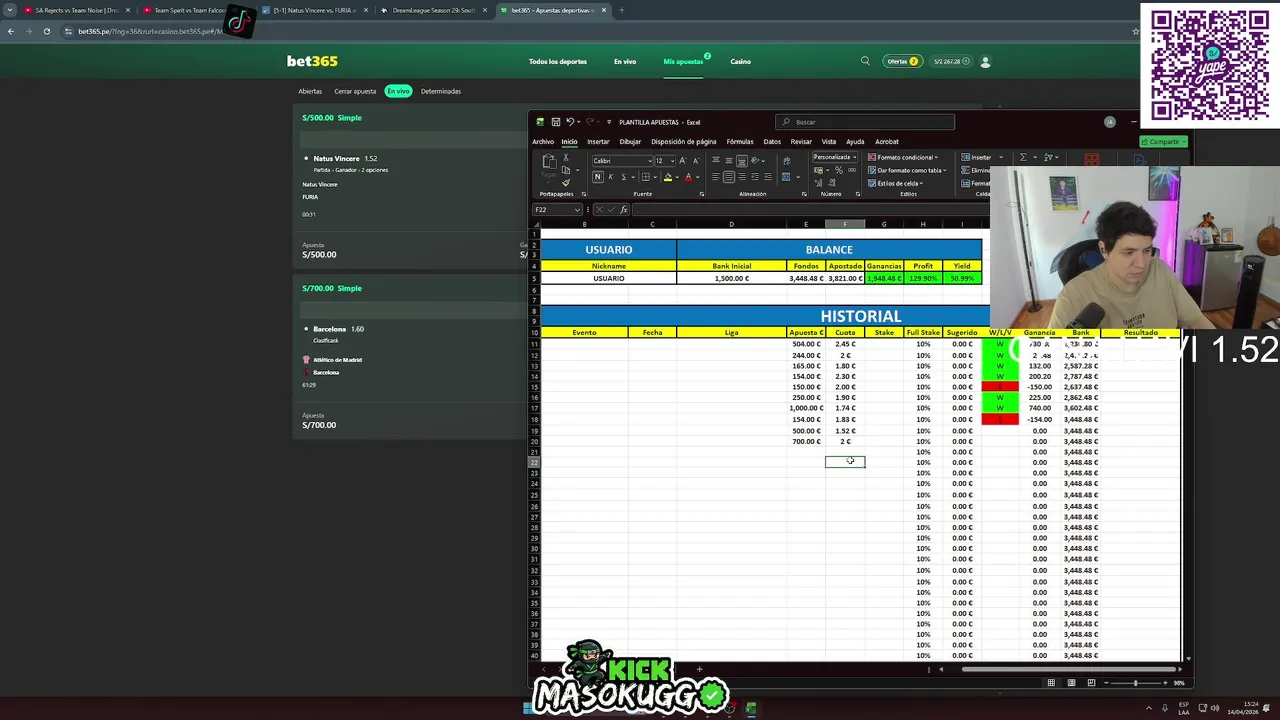Switch to the Datos ribbon tab
The height and width of the screenshot is (720, 1280).
tap(772, 141)
